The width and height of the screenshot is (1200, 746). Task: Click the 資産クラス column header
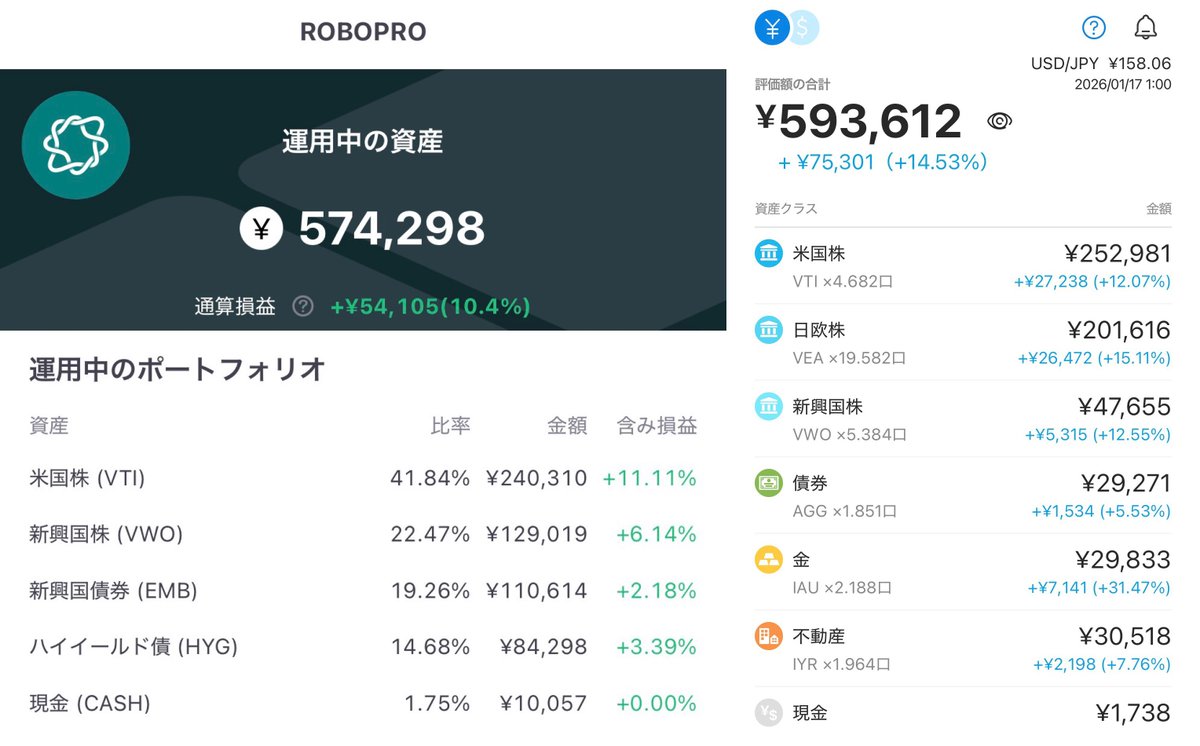click(x=786, y=209)
